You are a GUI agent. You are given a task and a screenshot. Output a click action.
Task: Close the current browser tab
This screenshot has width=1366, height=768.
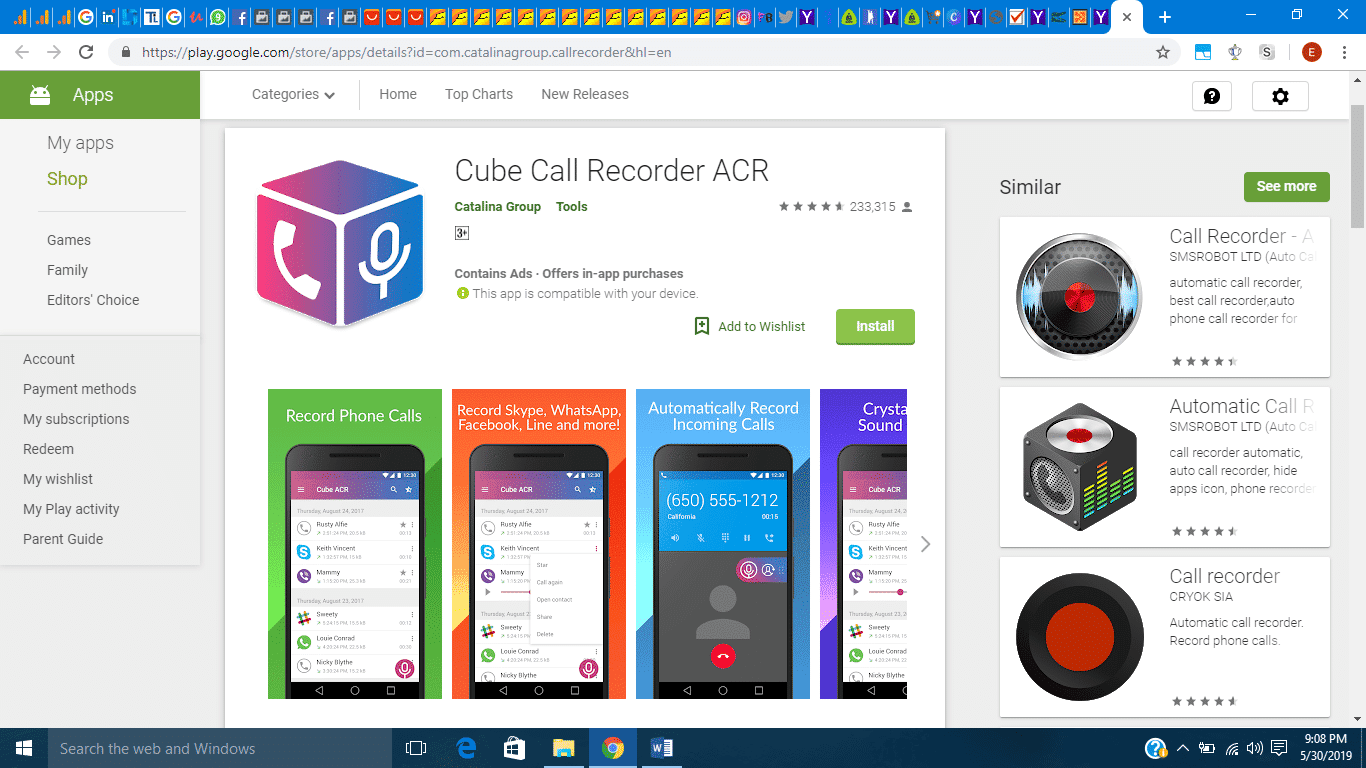[x=1127, y=17]
